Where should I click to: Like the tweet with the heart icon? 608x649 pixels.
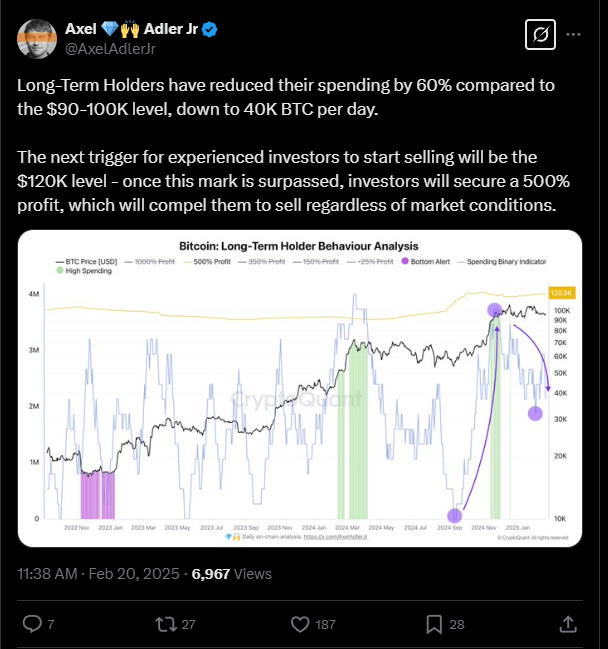tap(300, 624)
